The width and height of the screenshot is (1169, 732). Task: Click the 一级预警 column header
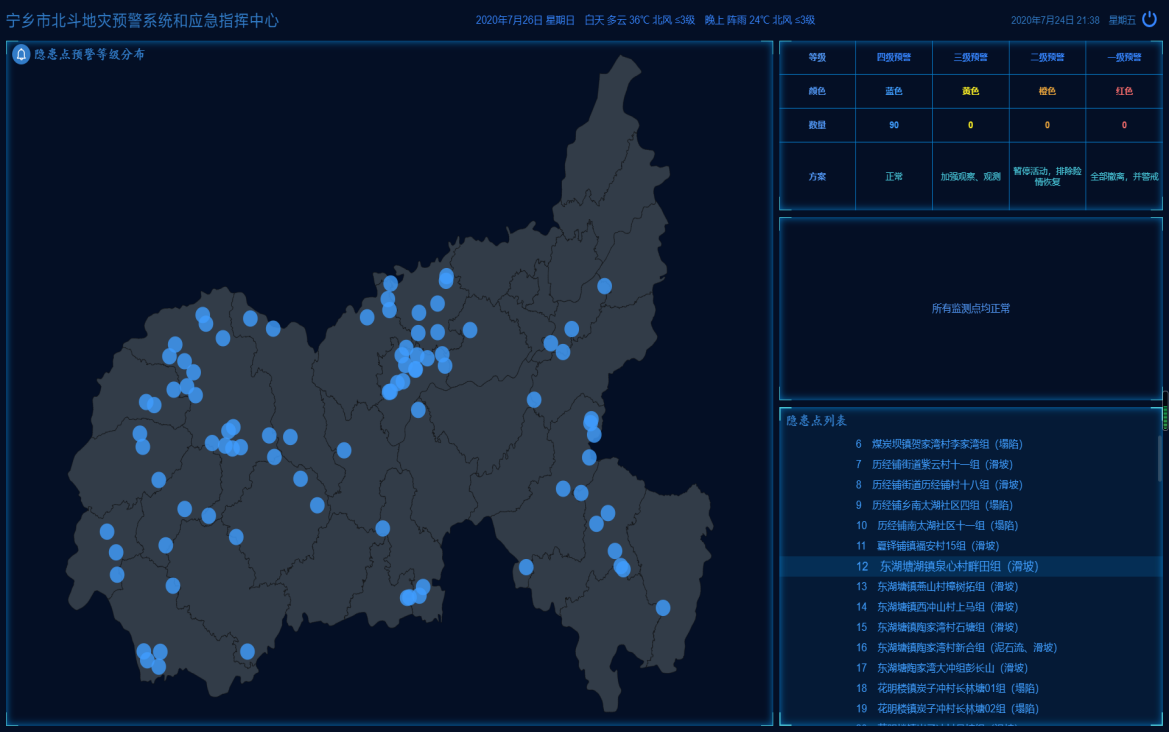[1124, 58]
